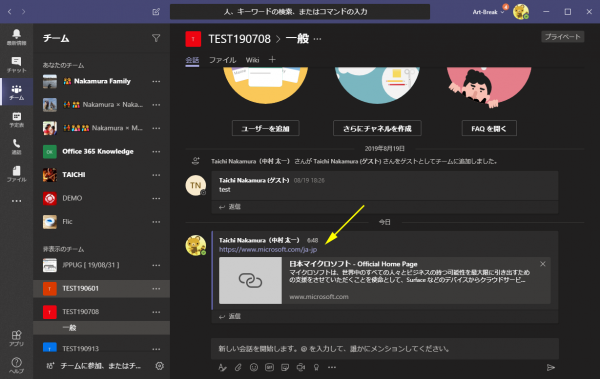The width and height of the screenshot is (600, 379).
Task: Open the Activity bell icon in sidebar
Action: pos(16,37)
